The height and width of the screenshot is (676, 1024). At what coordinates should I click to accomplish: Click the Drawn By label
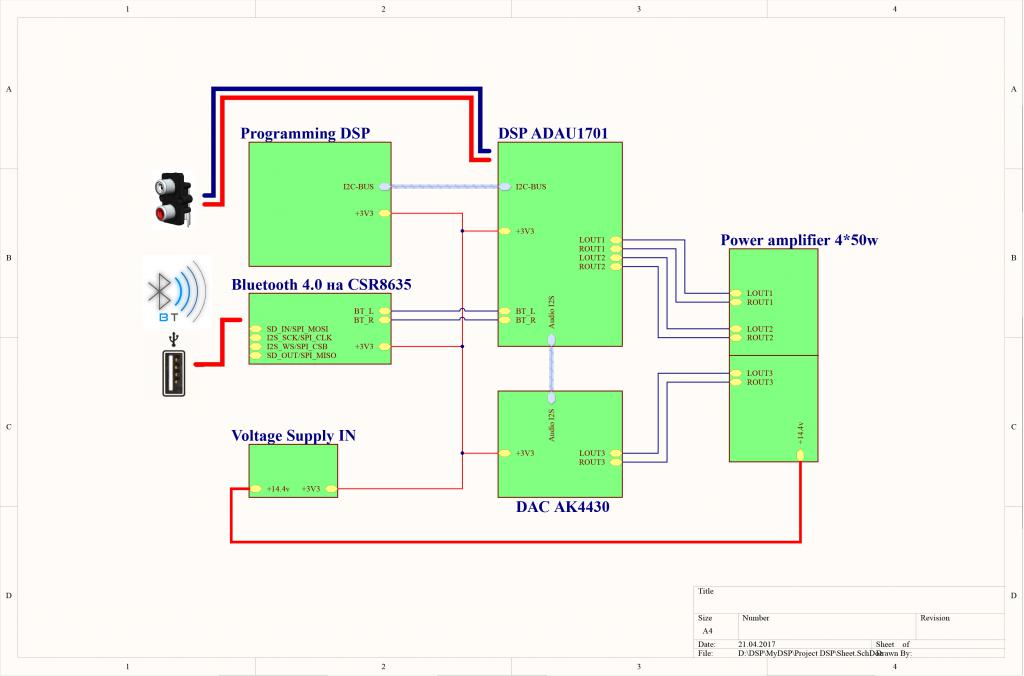pyautogui.click(x=895, y=653)
